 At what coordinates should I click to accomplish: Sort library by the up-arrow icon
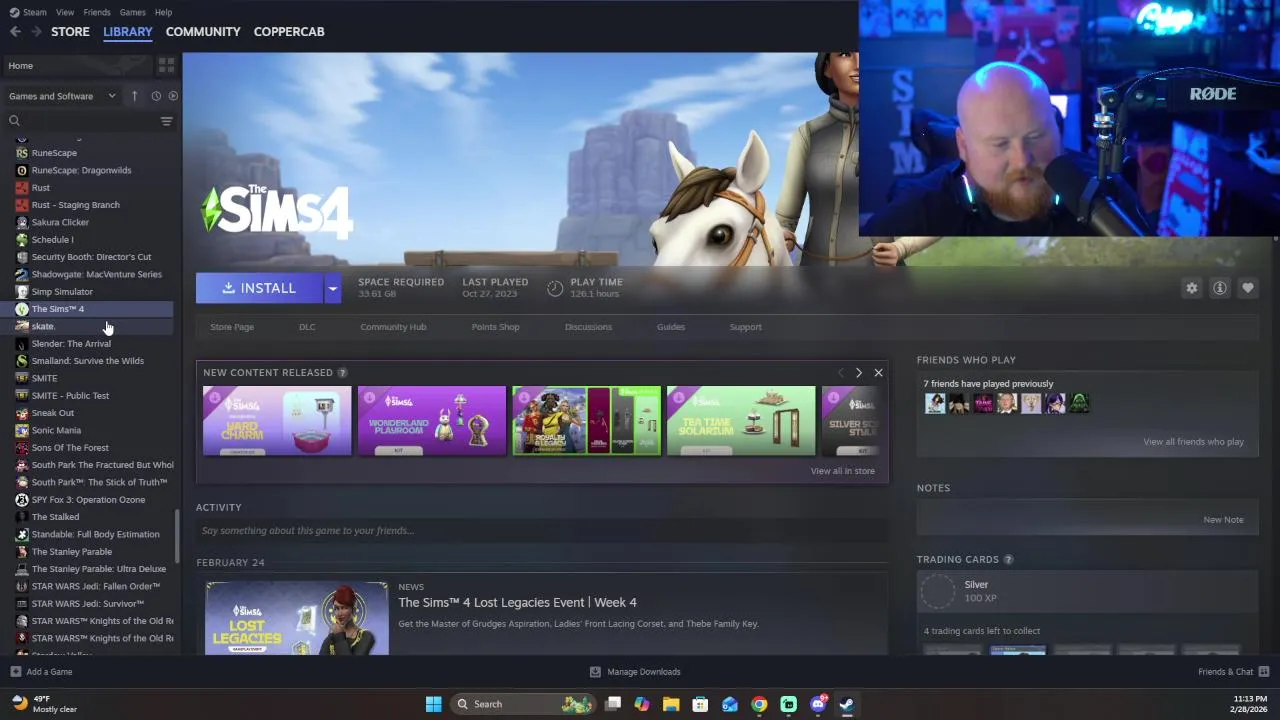click(x=134, y=96)
